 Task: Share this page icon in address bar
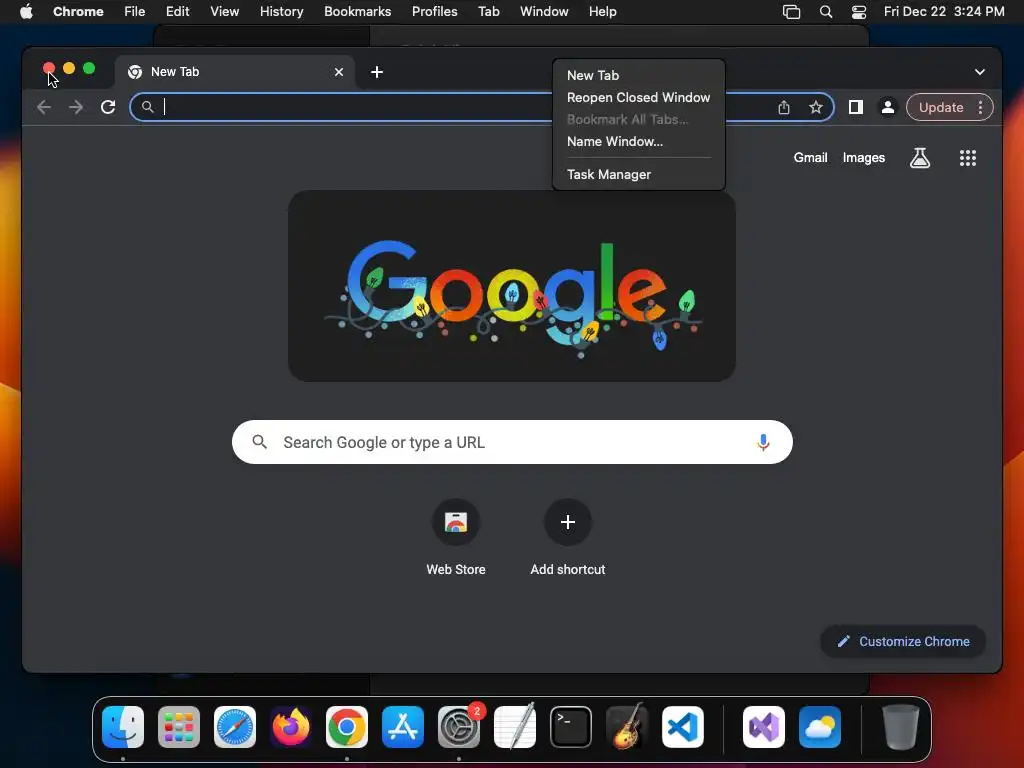(784, 107)
